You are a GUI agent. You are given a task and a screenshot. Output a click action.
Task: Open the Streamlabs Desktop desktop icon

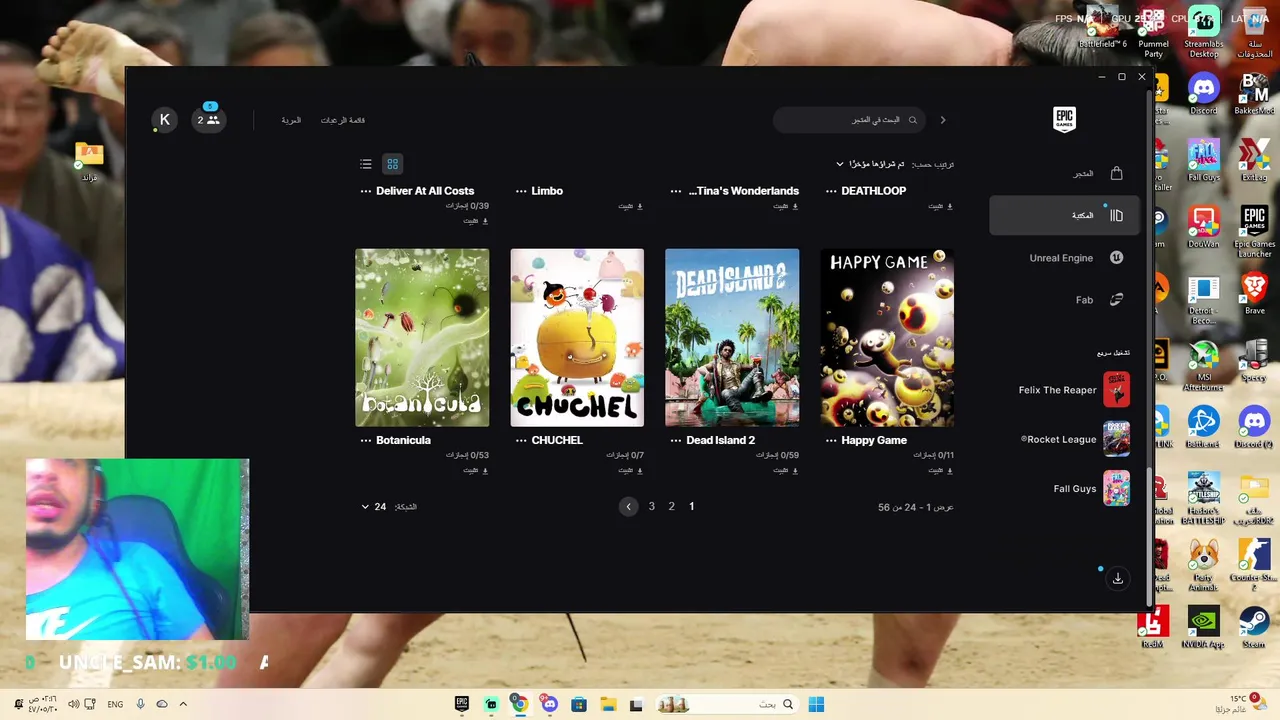pos(1204,30)
